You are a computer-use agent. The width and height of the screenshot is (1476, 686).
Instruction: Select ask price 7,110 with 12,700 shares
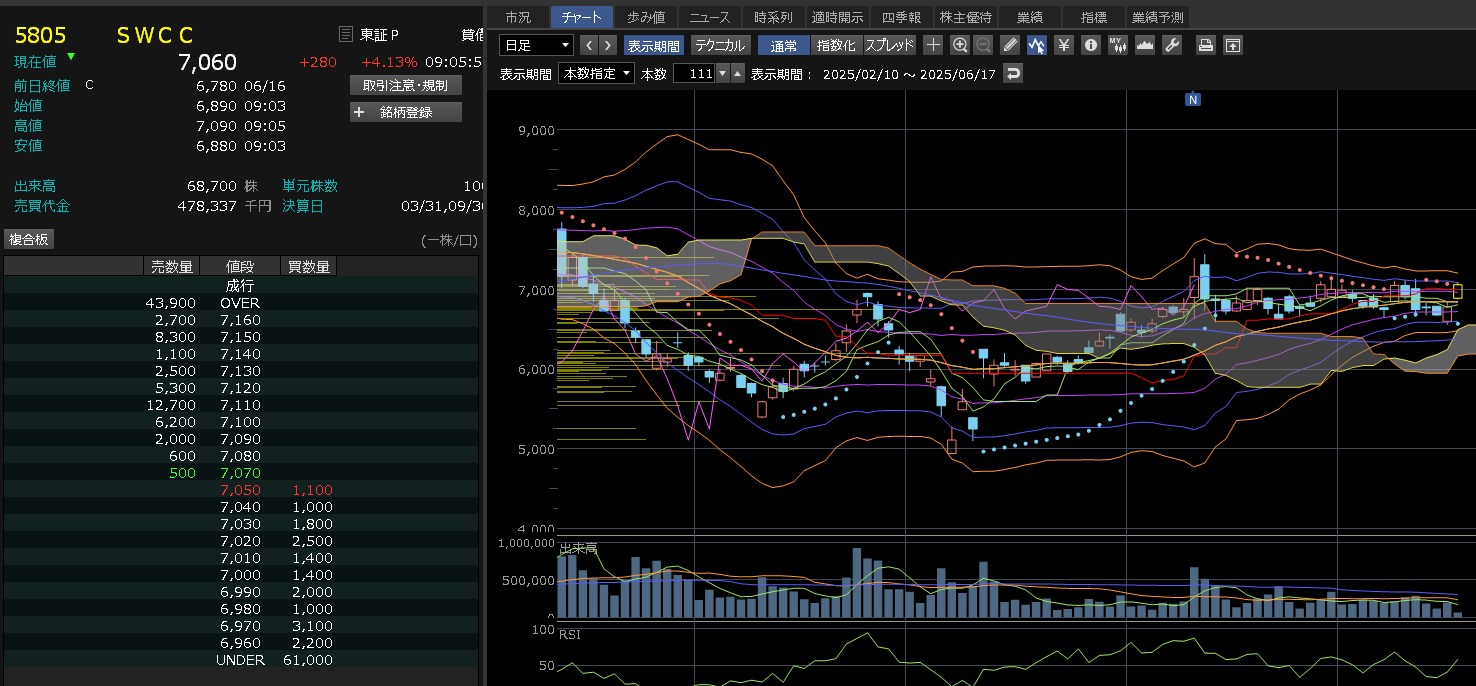[240, 405]
